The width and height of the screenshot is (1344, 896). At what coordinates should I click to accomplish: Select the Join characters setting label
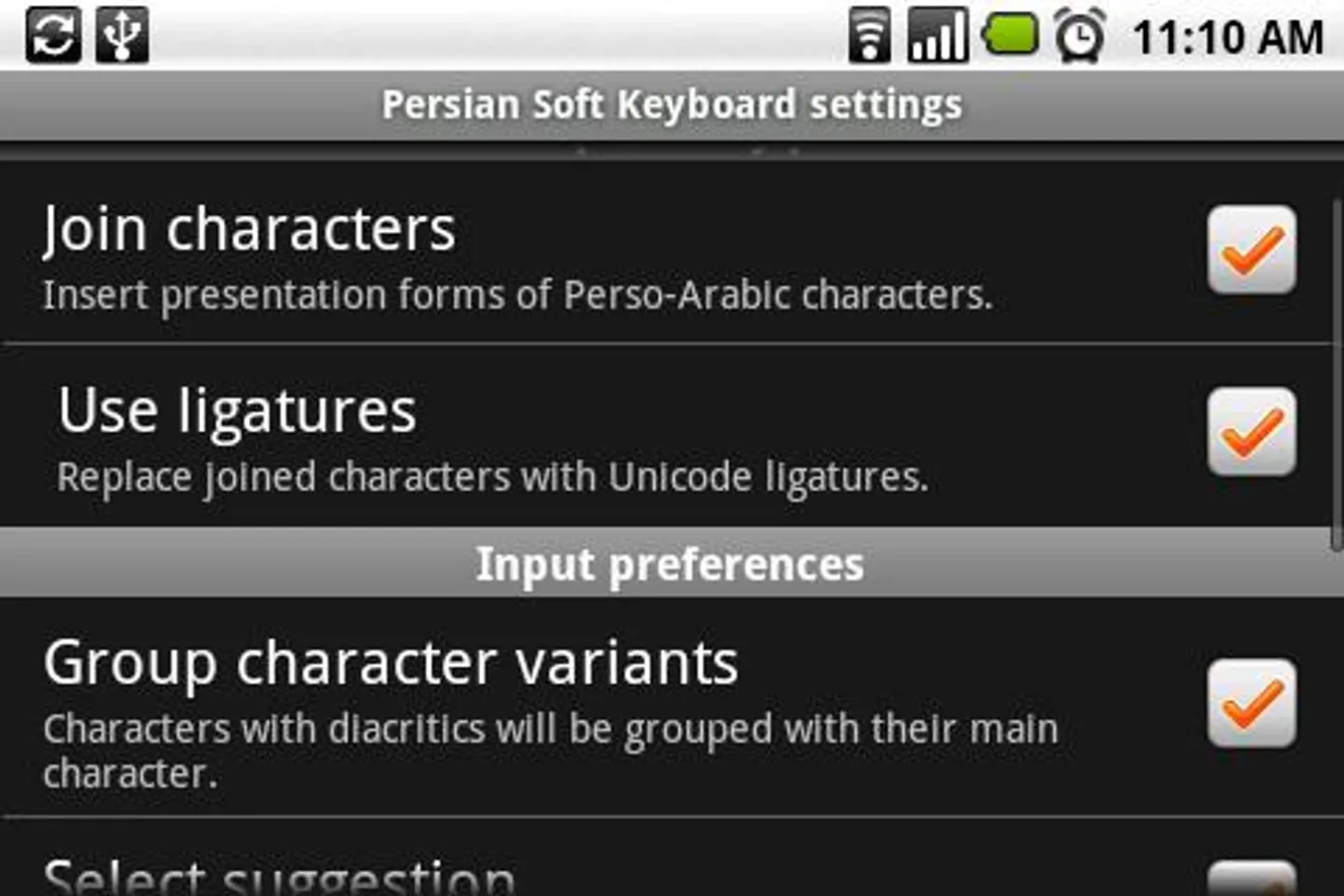[249, 229]
